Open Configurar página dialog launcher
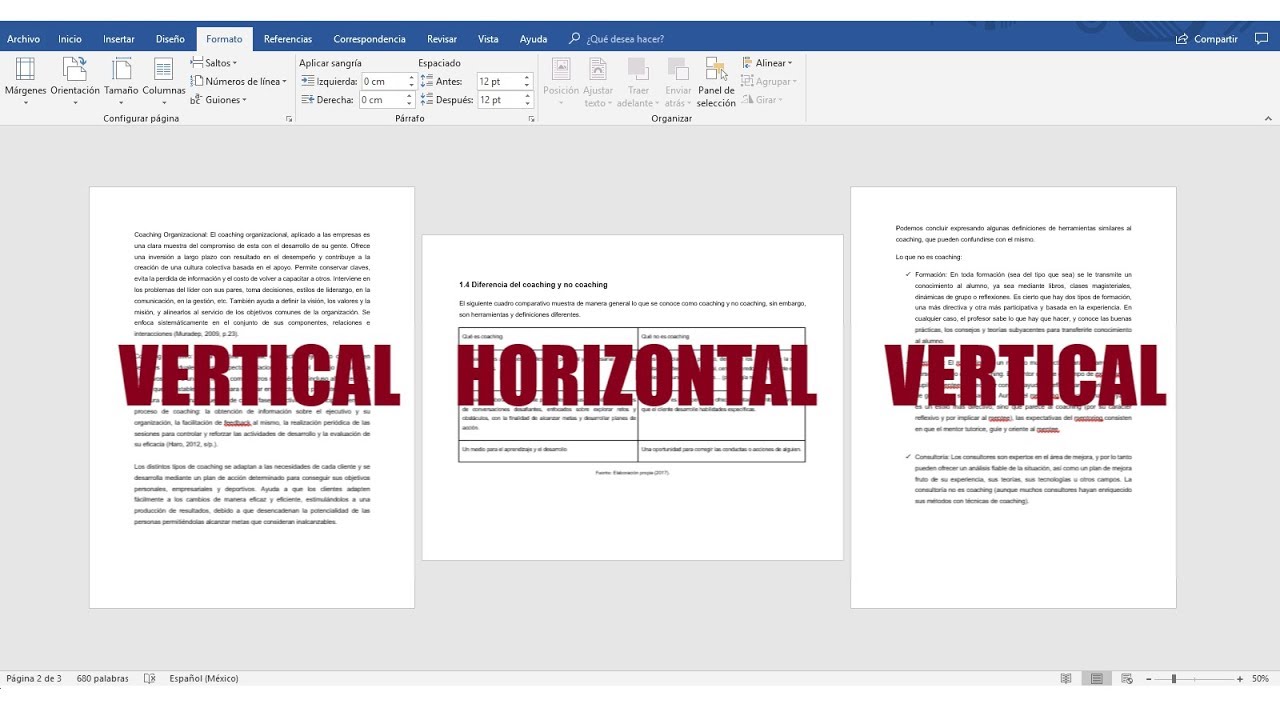Image resolution: width=1280 pixels, height=720 pixels. point(289,119)
